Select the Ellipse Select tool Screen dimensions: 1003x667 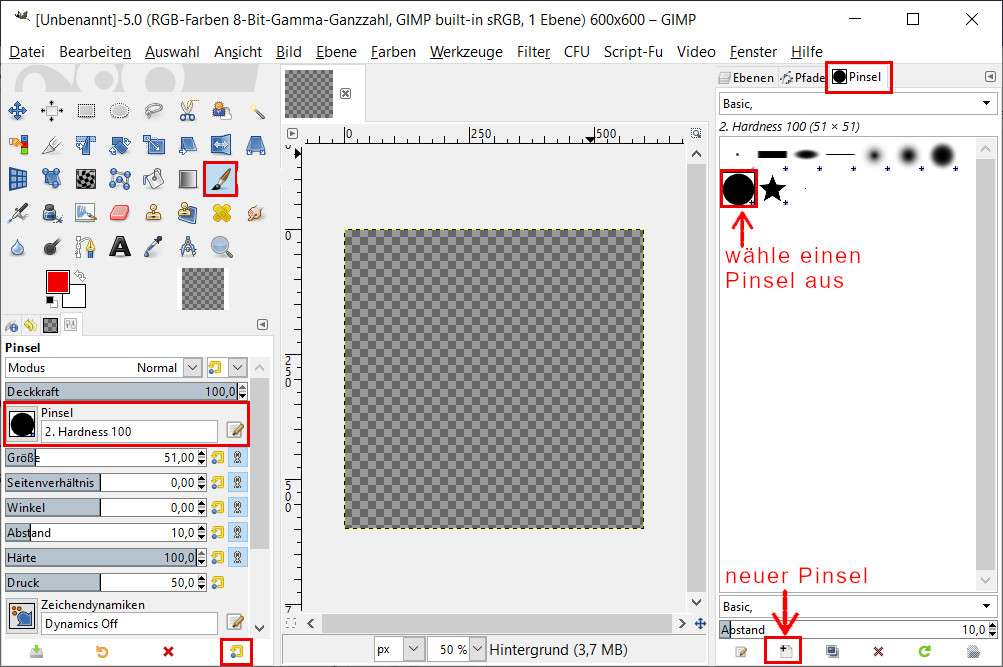pos(120,111)
